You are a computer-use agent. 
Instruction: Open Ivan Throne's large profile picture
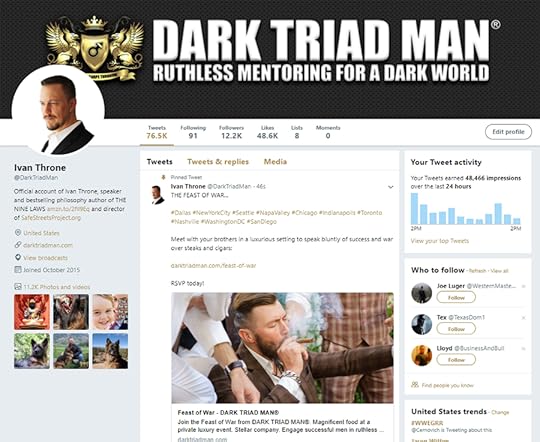point(58,111)
